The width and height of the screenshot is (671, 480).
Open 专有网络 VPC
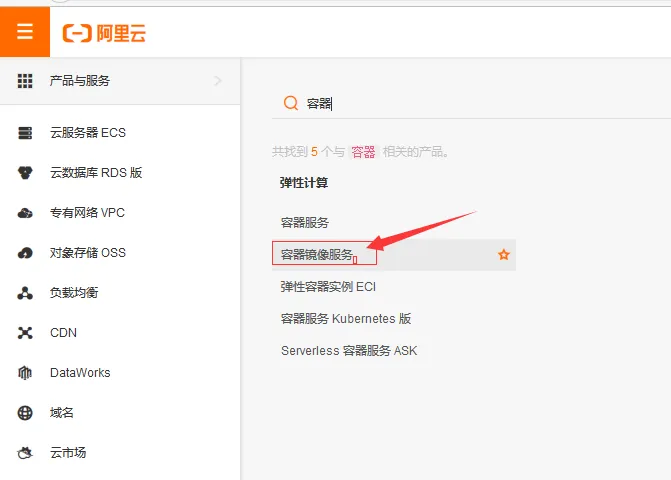pos(87,213)
